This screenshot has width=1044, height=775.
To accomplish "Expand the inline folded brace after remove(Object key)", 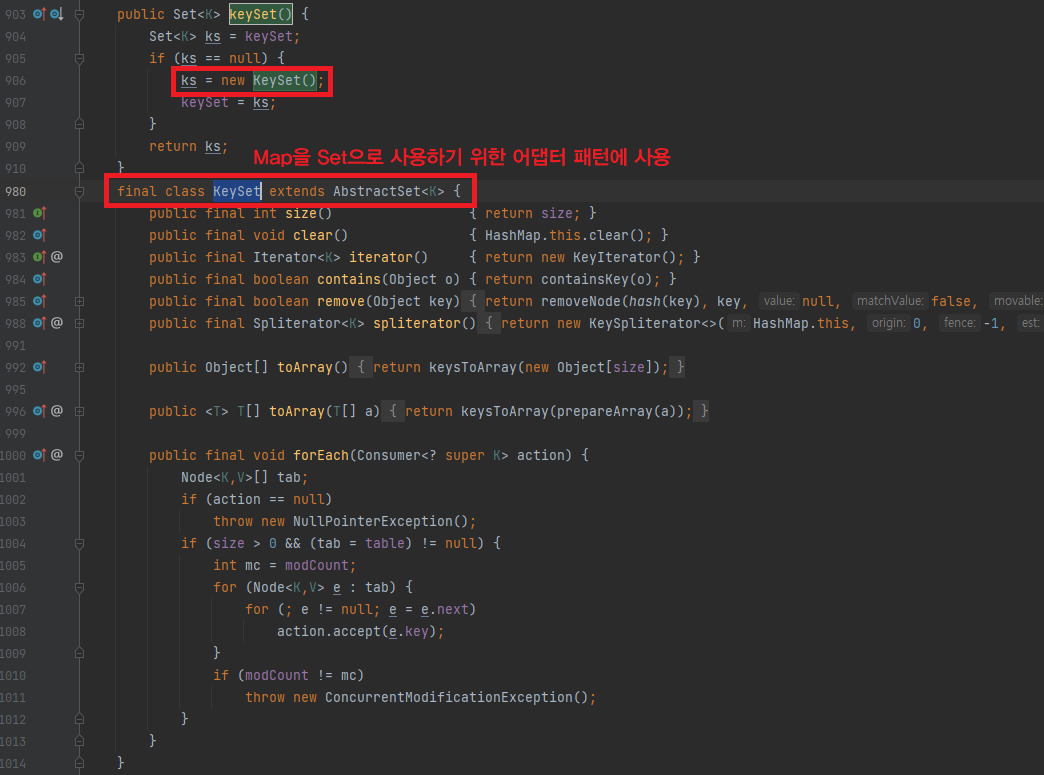I will click(x=473, y=301).
